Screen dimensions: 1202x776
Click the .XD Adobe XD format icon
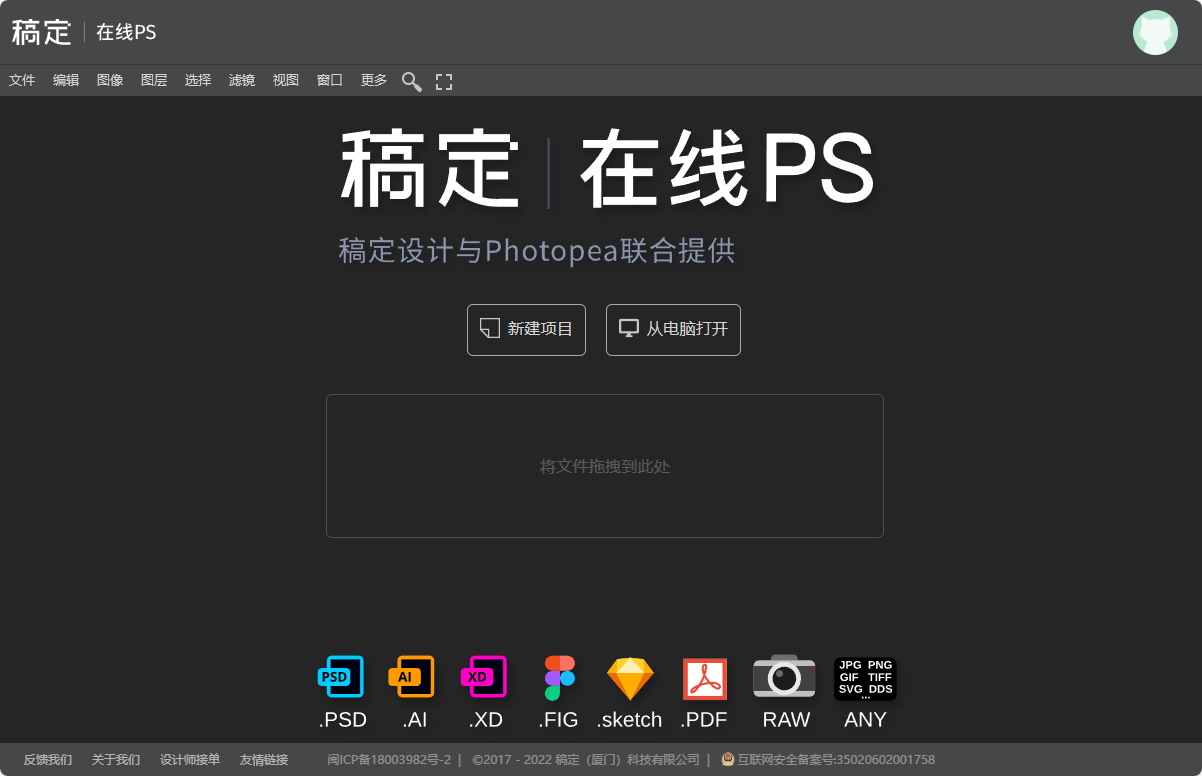(x=485, y=677)
